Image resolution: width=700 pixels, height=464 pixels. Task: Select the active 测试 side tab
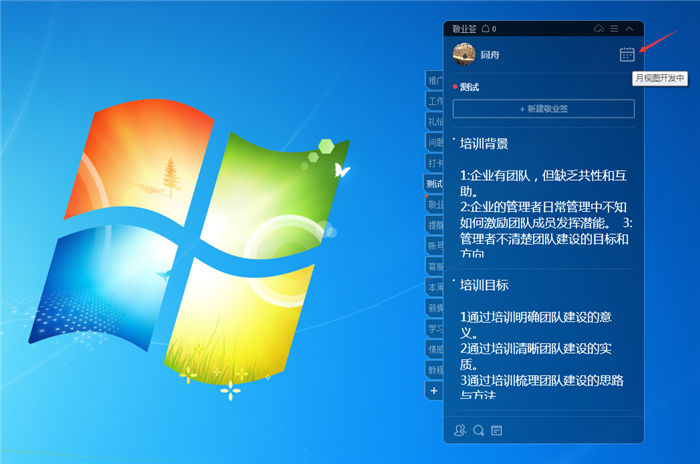coord(433,184)
